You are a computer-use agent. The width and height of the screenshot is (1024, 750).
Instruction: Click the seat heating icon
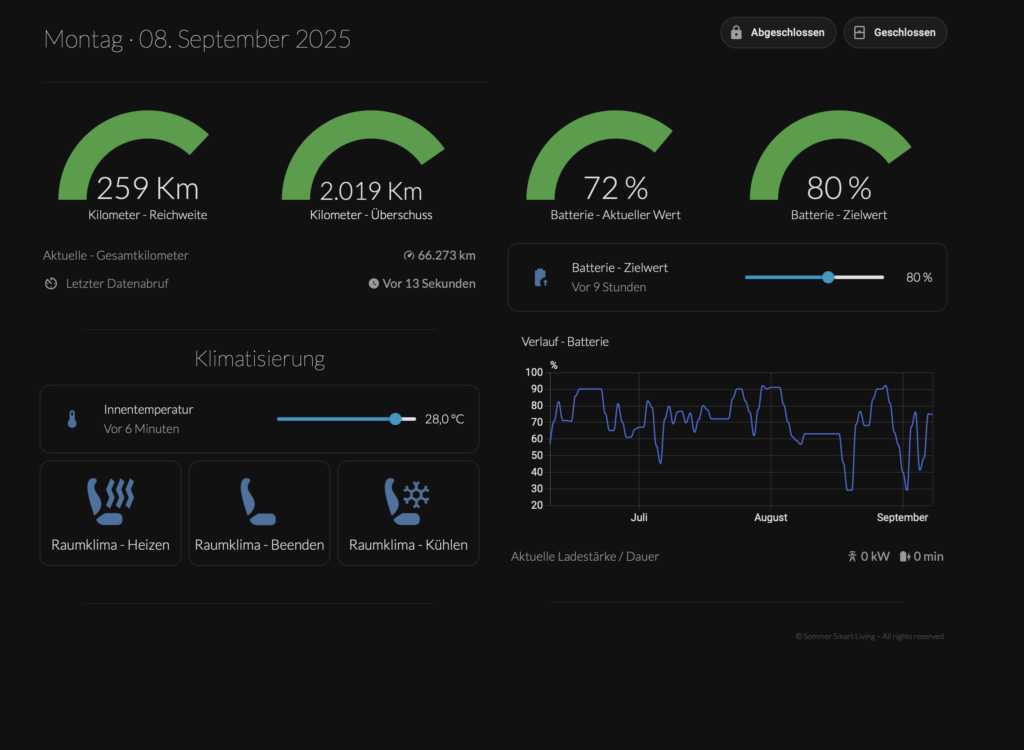[x=110, y=501]
